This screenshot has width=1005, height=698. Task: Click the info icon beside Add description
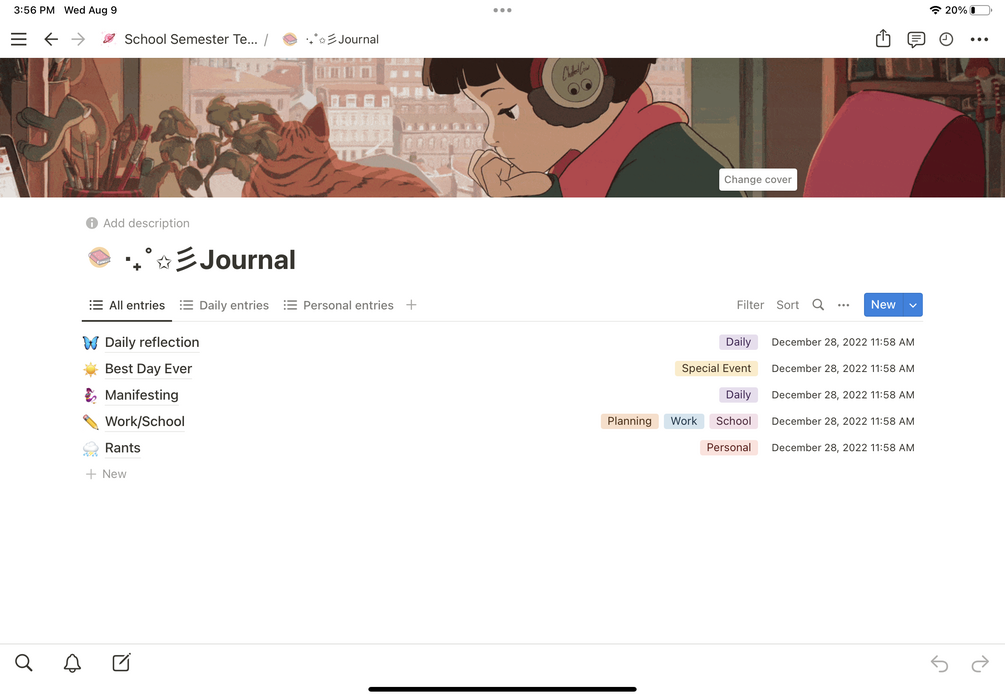[x=92, y=223]
